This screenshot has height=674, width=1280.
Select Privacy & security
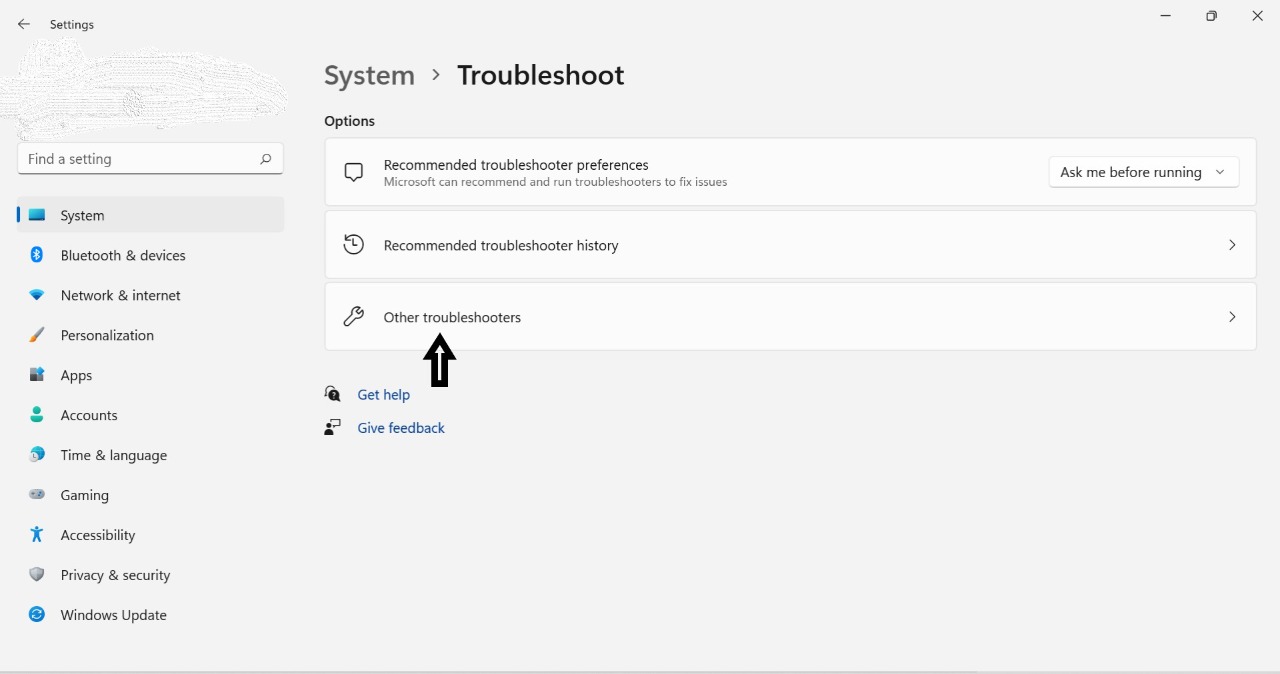pyautogui.click(x=151, y=575)
